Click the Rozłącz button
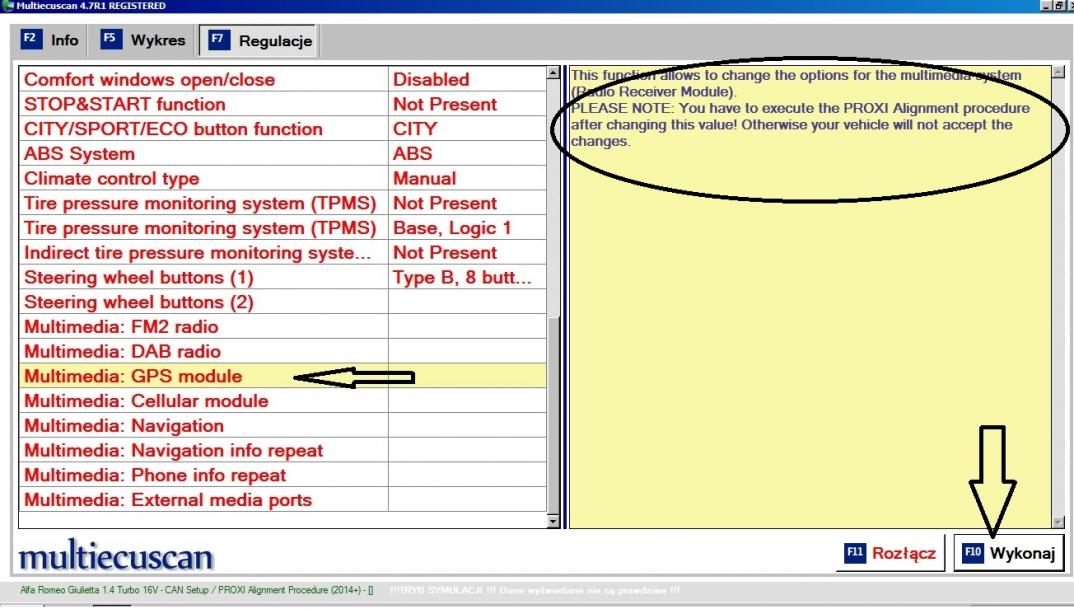The width and height of the screenshot is (1074, 609). pos(890,554)
